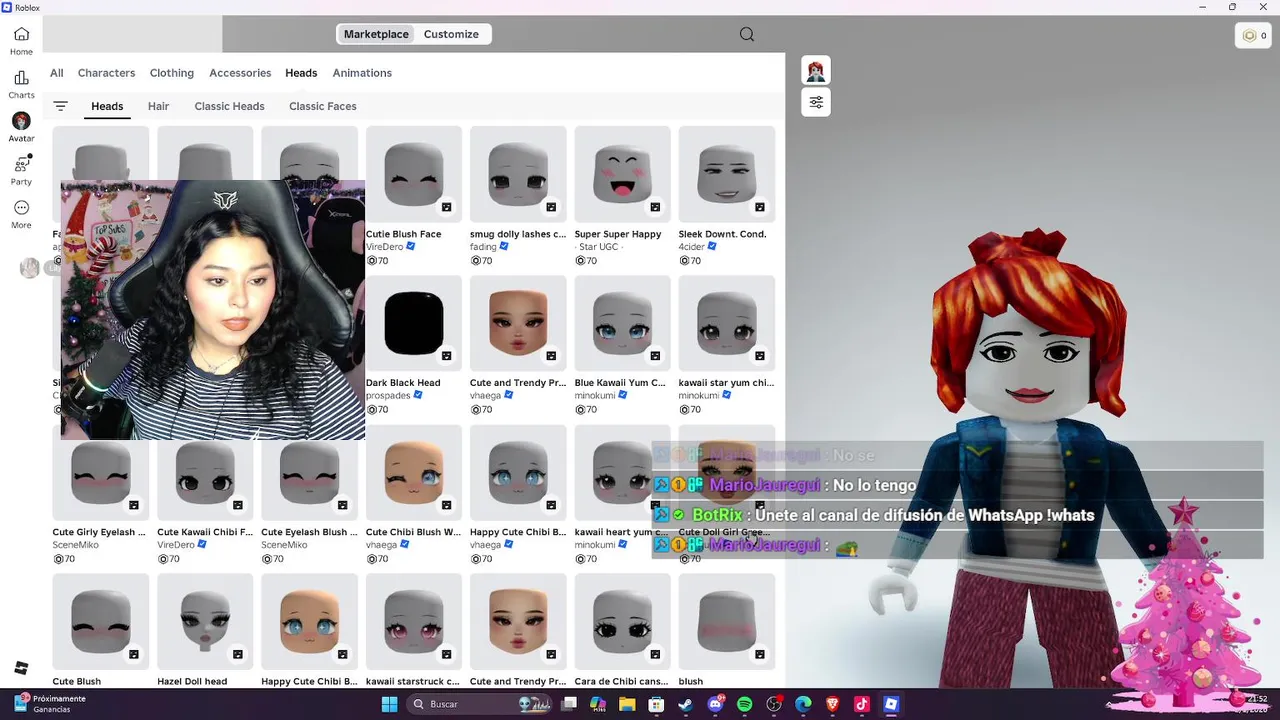Select the Dark Black Head item
The height and width of the screenshot is (720, 1280).
[x=414, y=323]
